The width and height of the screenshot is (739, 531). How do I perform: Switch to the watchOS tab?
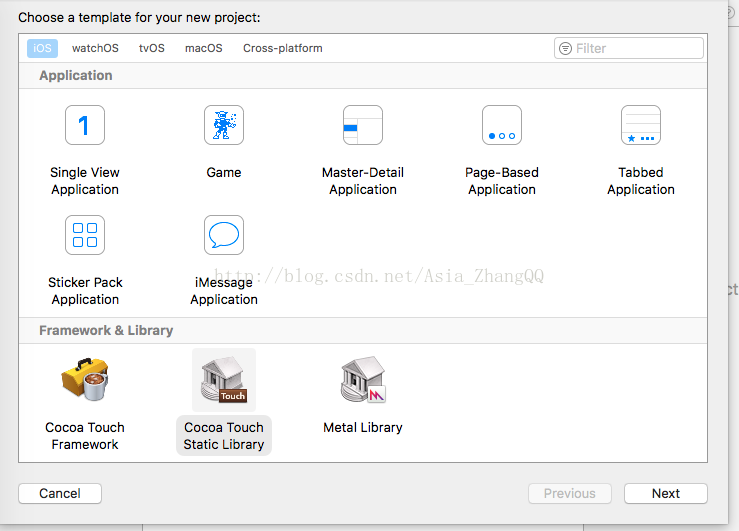[95, 48]
